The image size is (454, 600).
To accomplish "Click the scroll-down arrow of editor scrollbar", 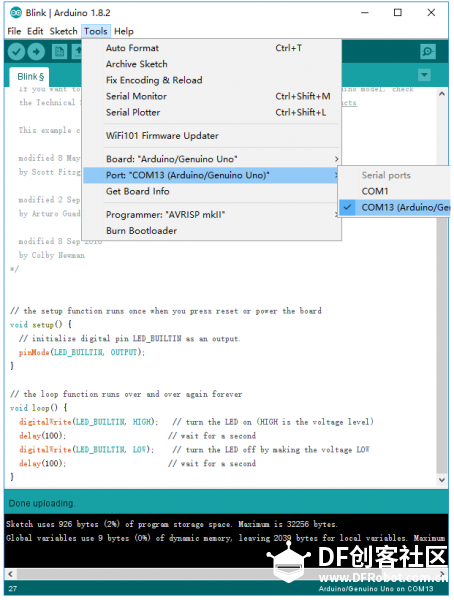I will pyautogui.click(x=442, y=479).
